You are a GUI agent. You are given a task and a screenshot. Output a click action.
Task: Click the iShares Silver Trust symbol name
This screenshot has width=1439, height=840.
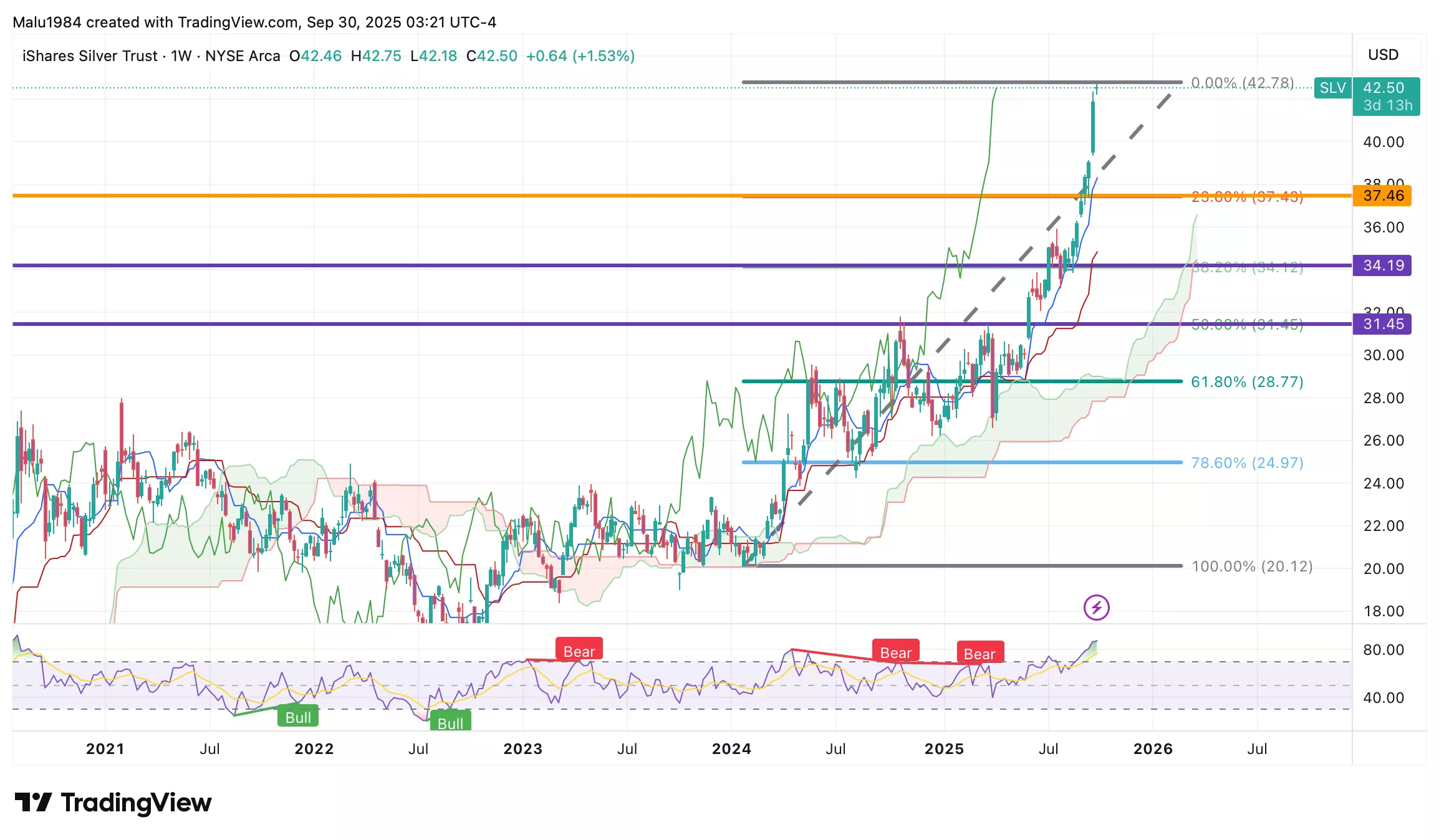(90, 56)
